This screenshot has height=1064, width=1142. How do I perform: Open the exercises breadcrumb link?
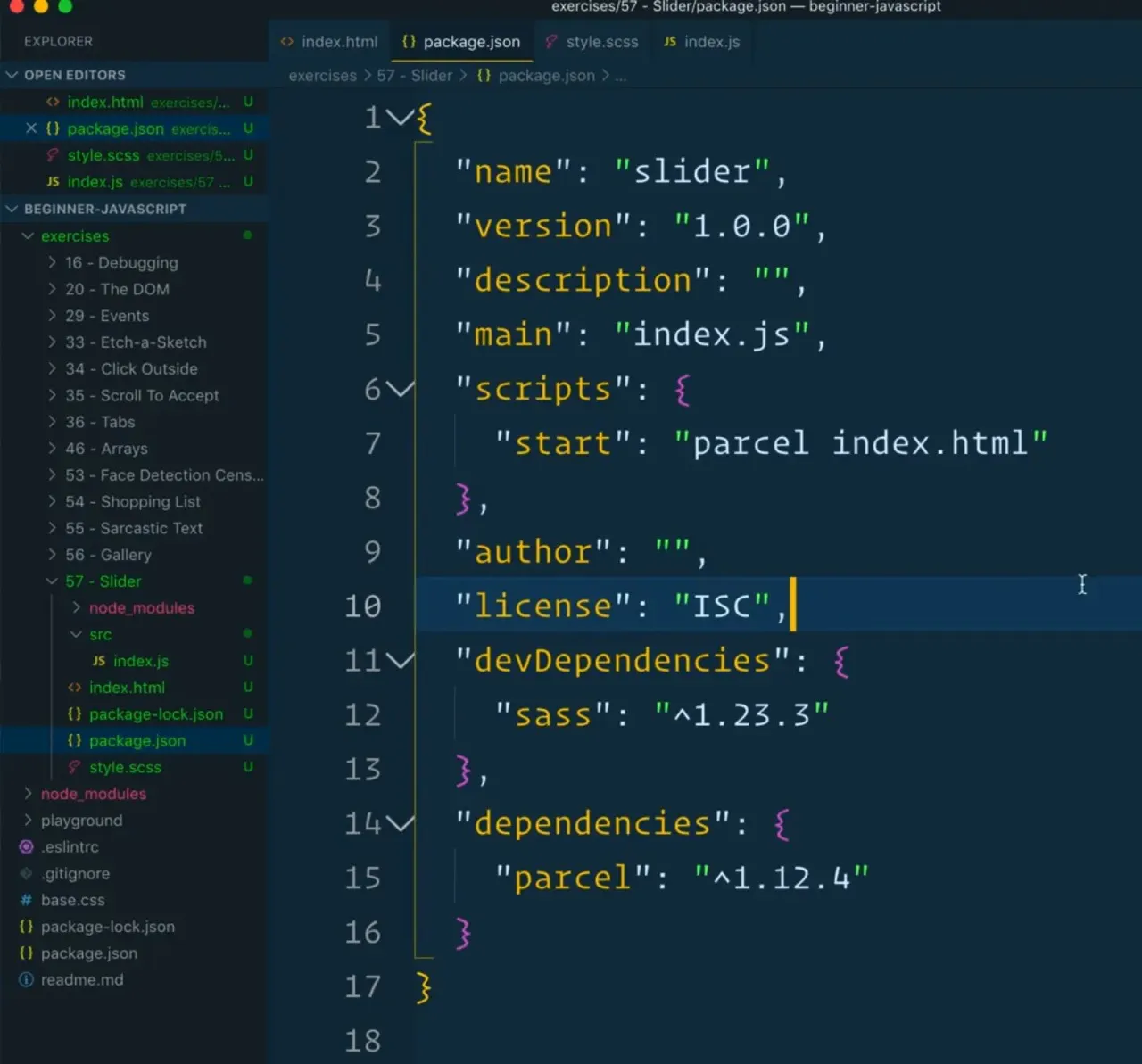[x=322, y=76]
